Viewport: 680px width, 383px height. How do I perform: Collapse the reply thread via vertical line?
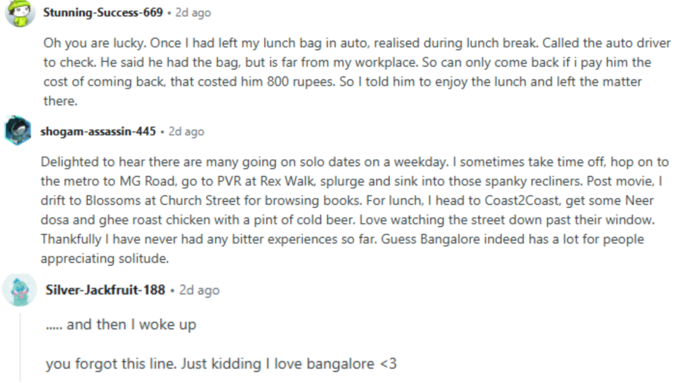[20, 347]
